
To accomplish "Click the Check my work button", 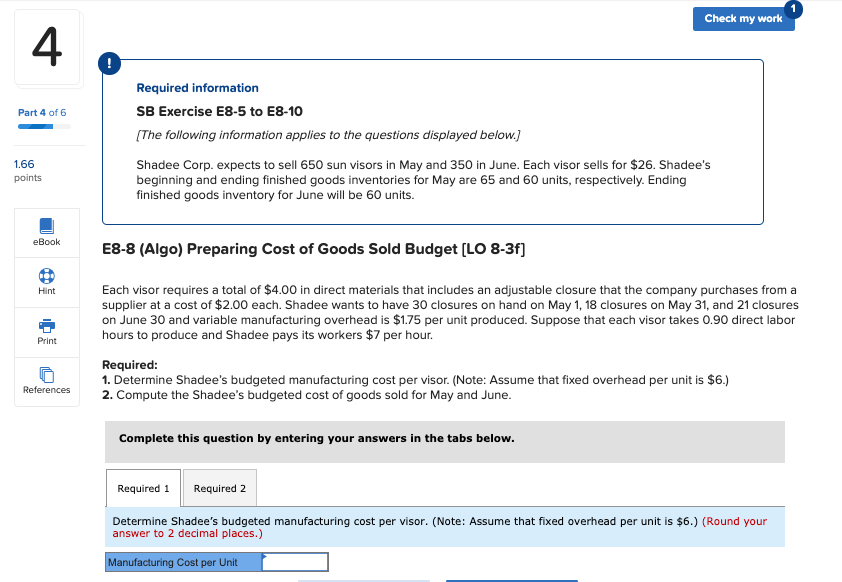I will click(743, 19).
